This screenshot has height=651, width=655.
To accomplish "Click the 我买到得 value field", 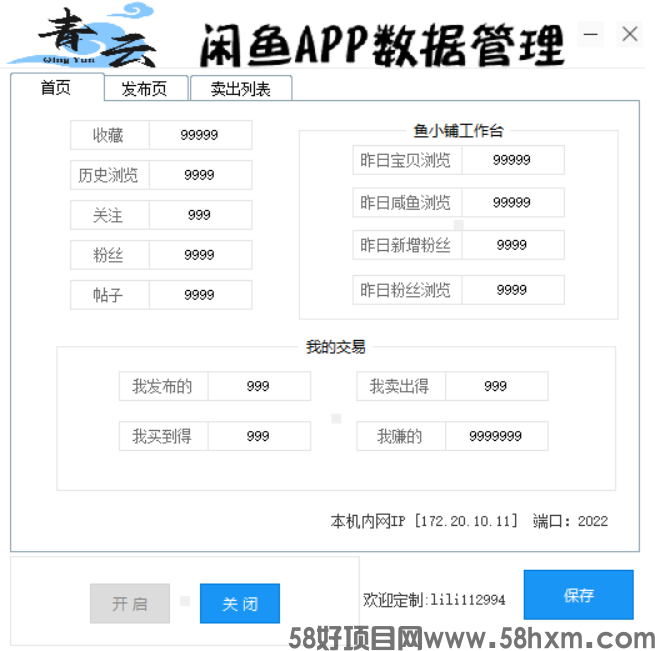I will coord(259,436).
